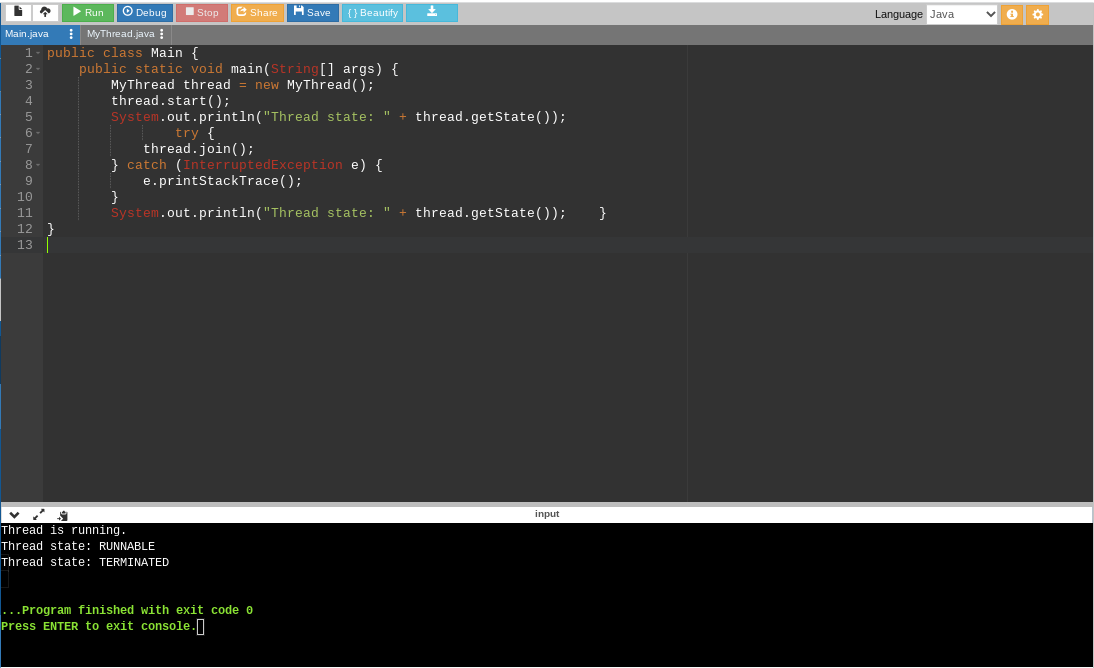Fold the Main class at line 1
Image resolution: width=1094 pixels, height=668 pixels.
point(38,53)
